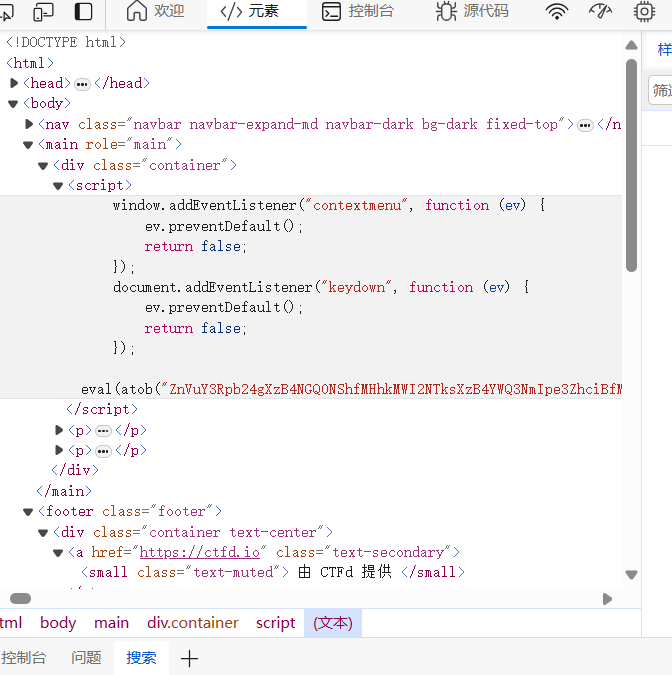
Task: Open the 源代码 sources tab
Action: pyautogui.click(x=472, y=11)
